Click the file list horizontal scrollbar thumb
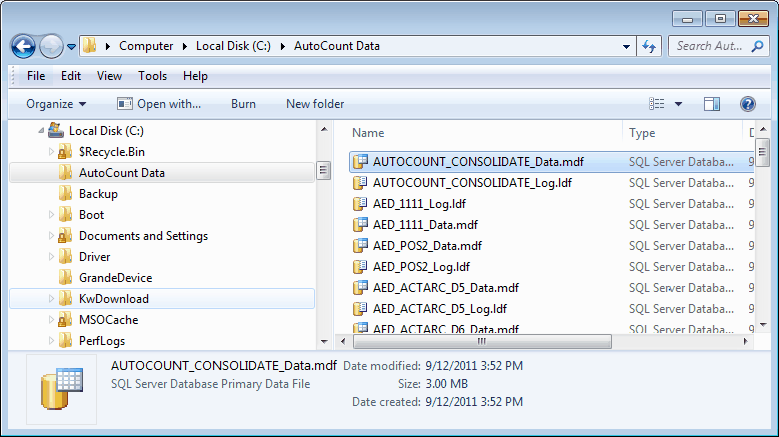This screenshot has width=779, height=437. tap(482, 341)
